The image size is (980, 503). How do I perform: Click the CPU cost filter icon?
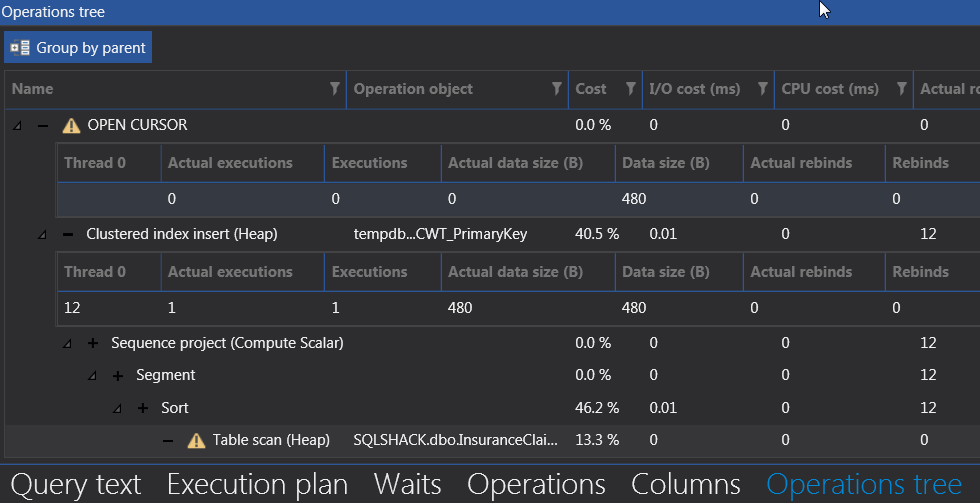tap(901, 89)
